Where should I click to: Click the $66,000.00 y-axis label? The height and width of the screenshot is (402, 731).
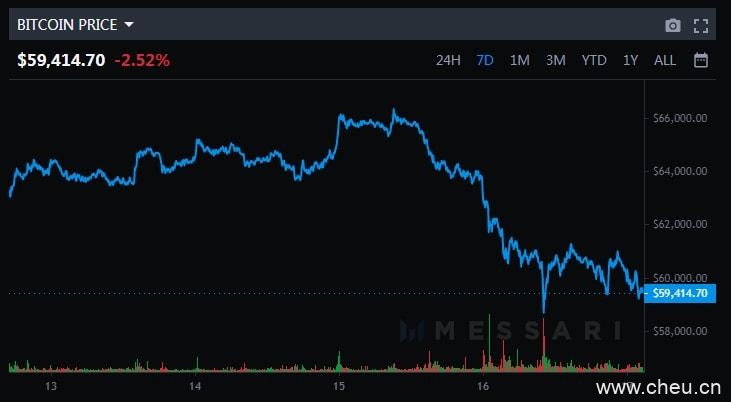680,118
